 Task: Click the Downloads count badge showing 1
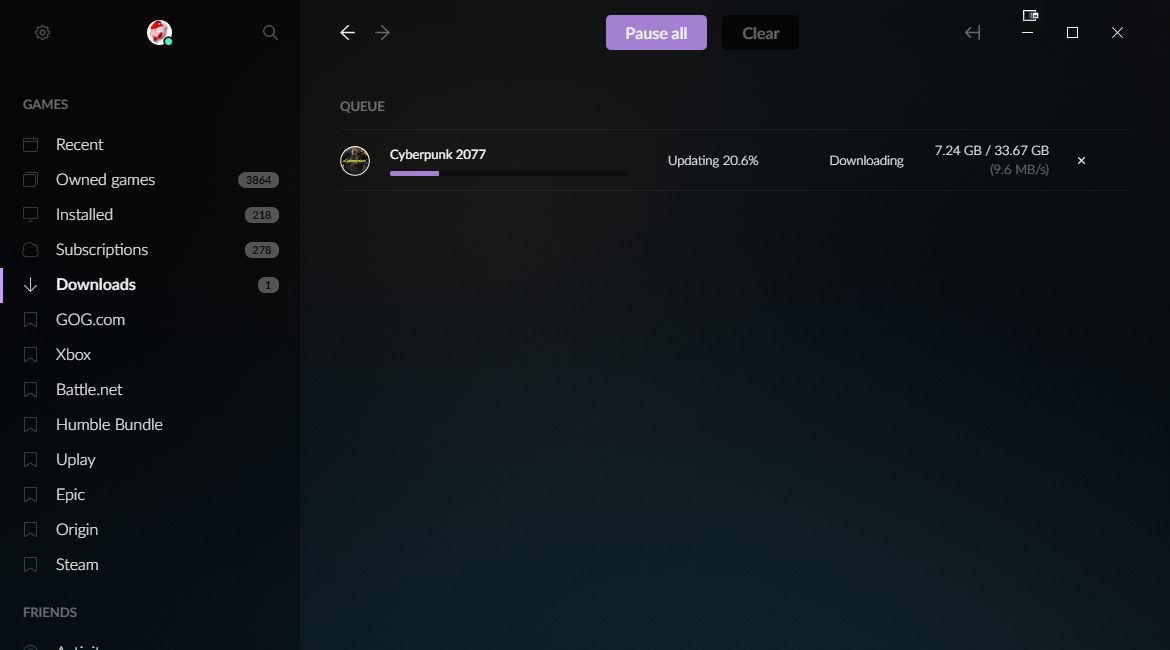pos(268,285)
